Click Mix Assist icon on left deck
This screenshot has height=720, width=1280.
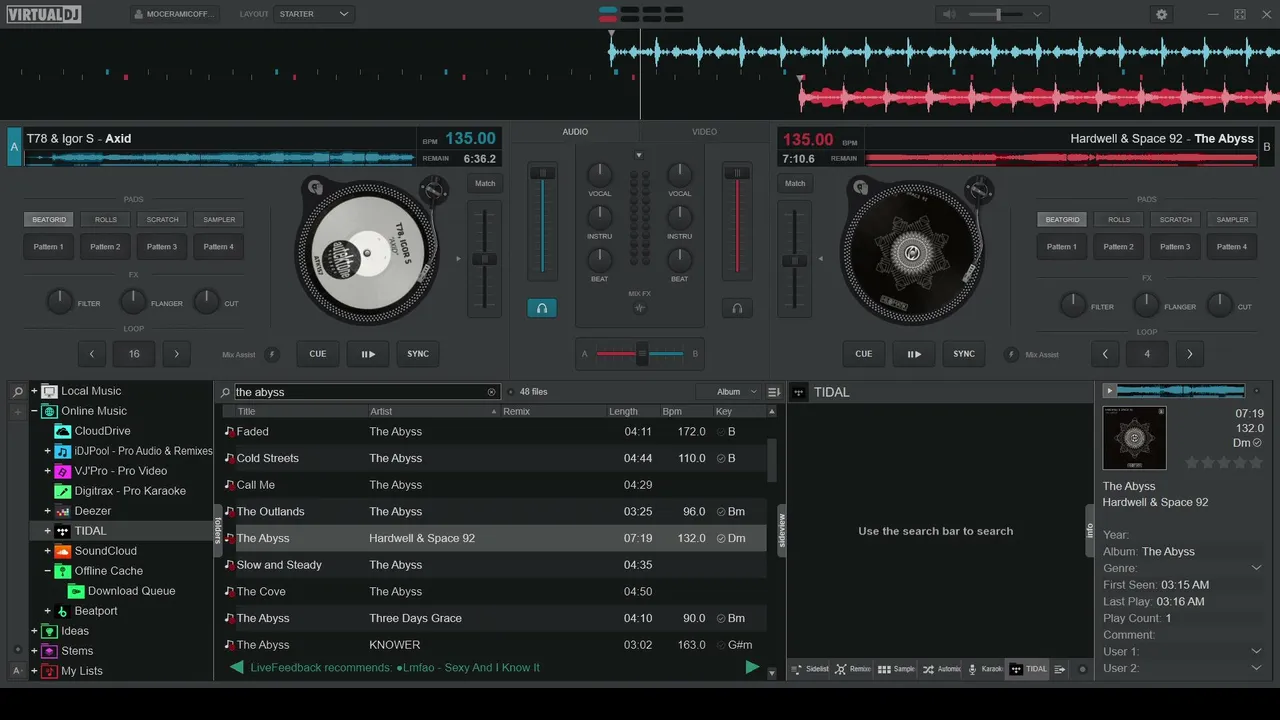click(272, 354)
